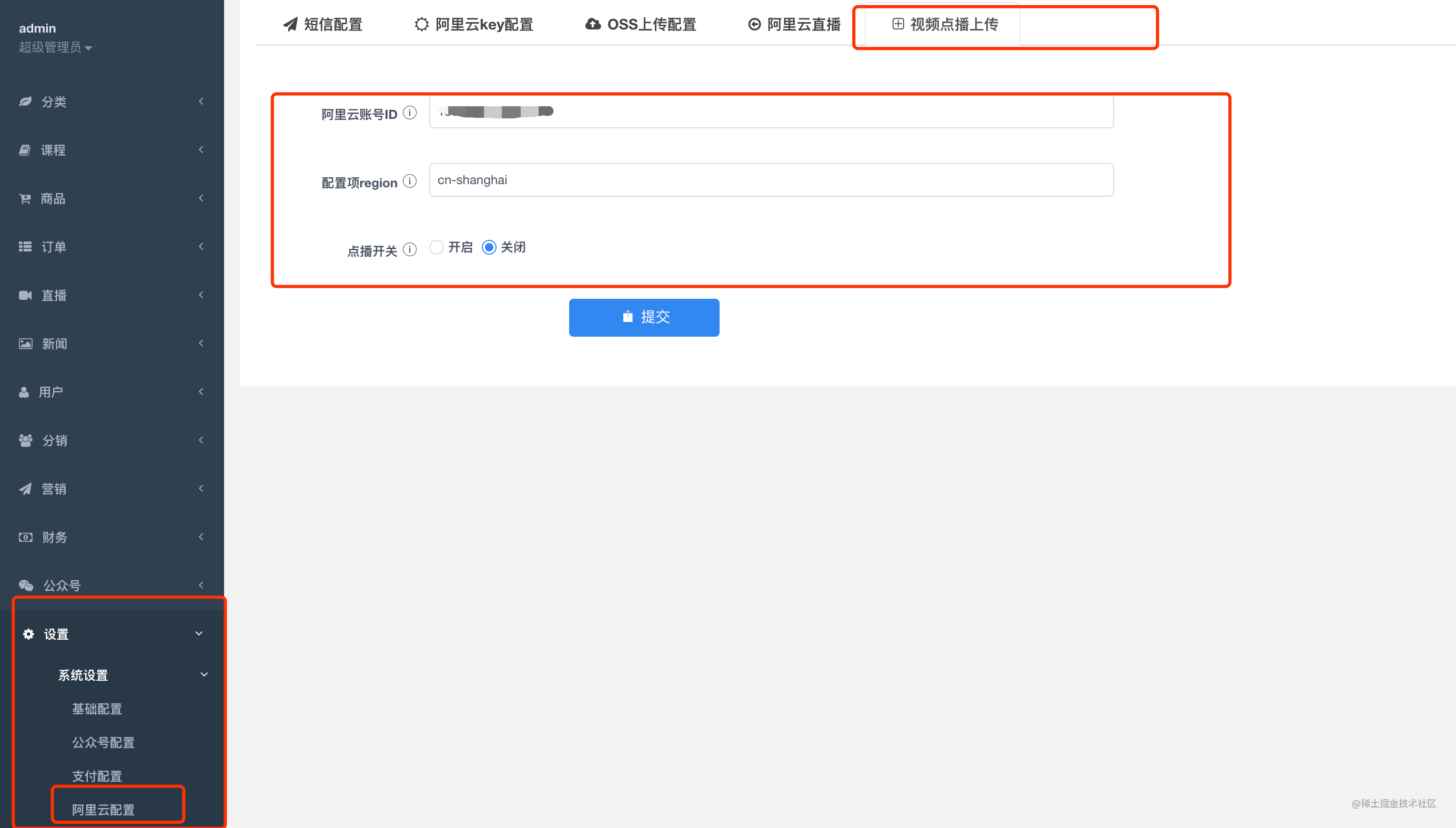Image resolution: width=1456 pixels, height=828 pixels.
Task: Click the 分类 leaf icon in sidebar
Action: 25,102
